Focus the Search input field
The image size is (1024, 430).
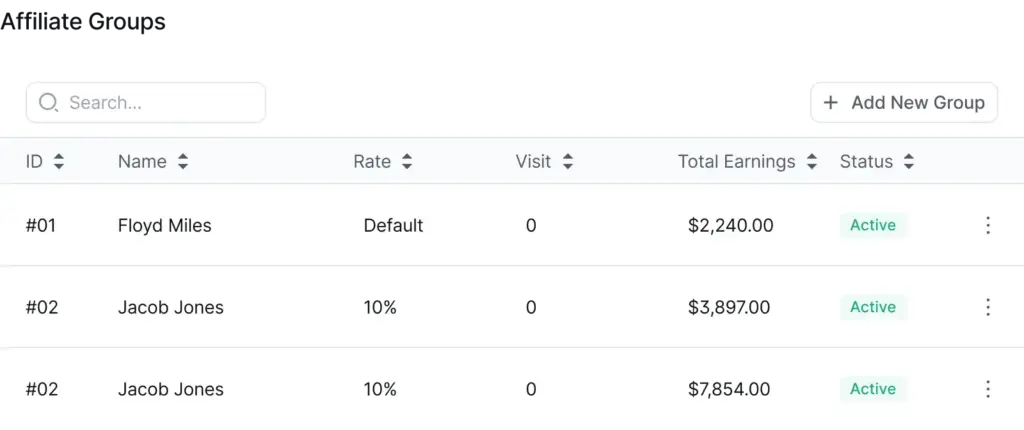[x=146, y=103]
